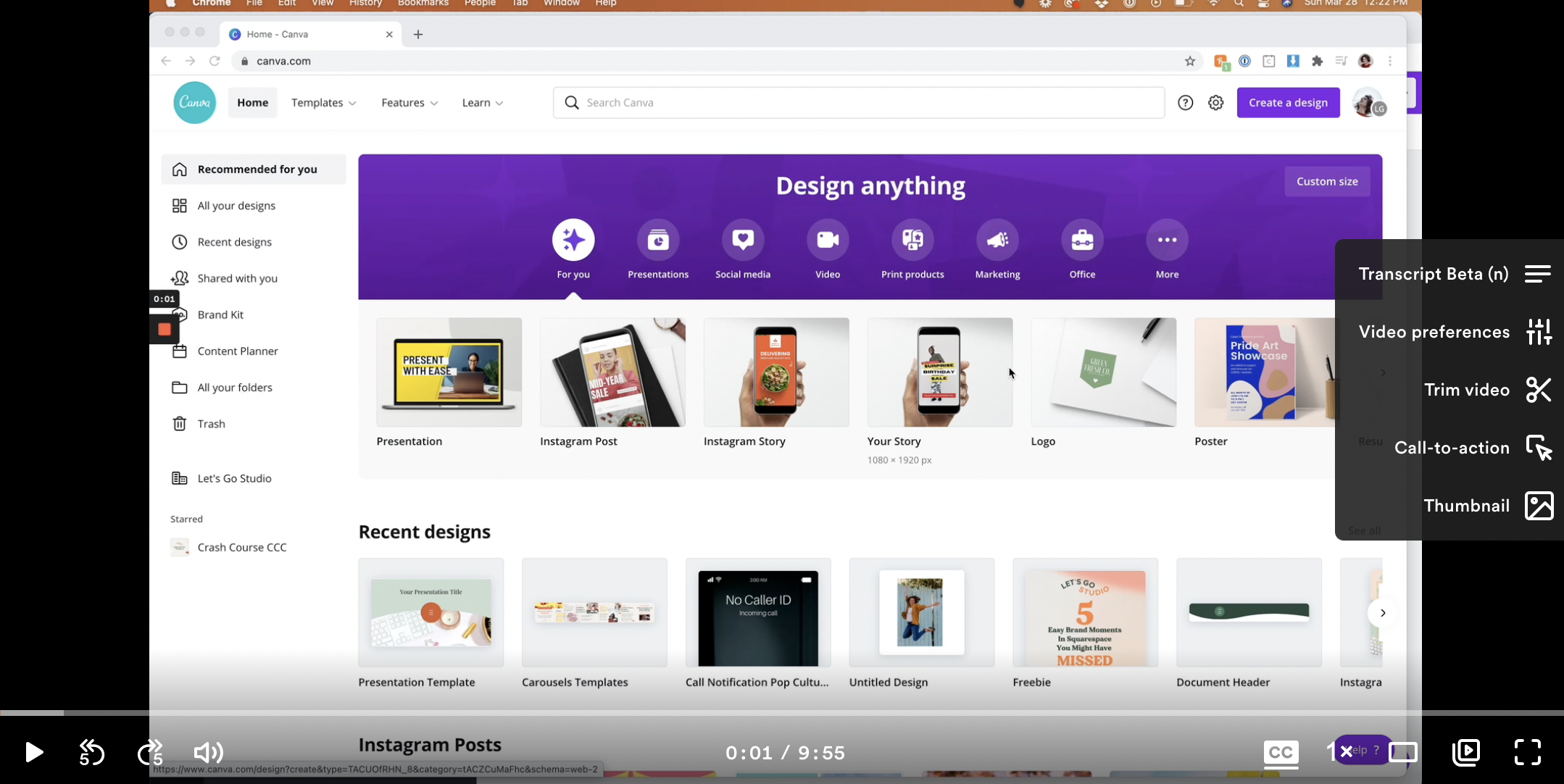Click the Custom size button

(x=1326, y=181)
